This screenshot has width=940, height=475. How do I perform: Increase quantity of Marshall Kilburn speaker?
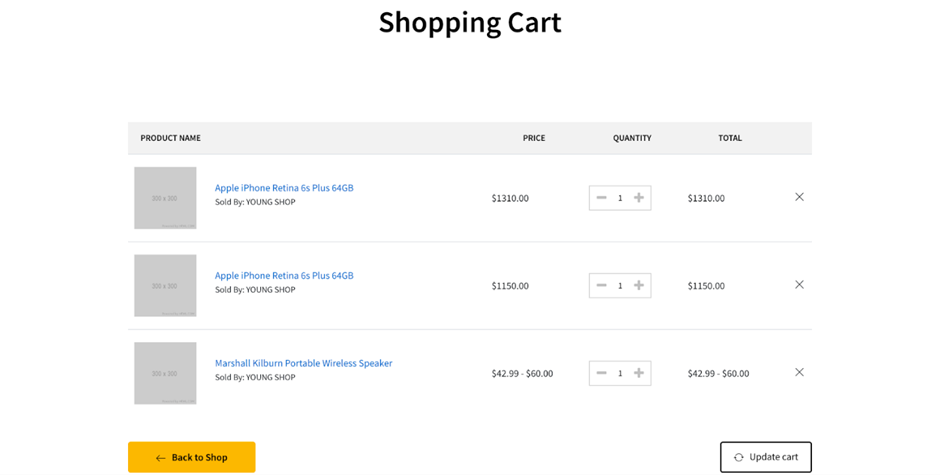(639, 373)
